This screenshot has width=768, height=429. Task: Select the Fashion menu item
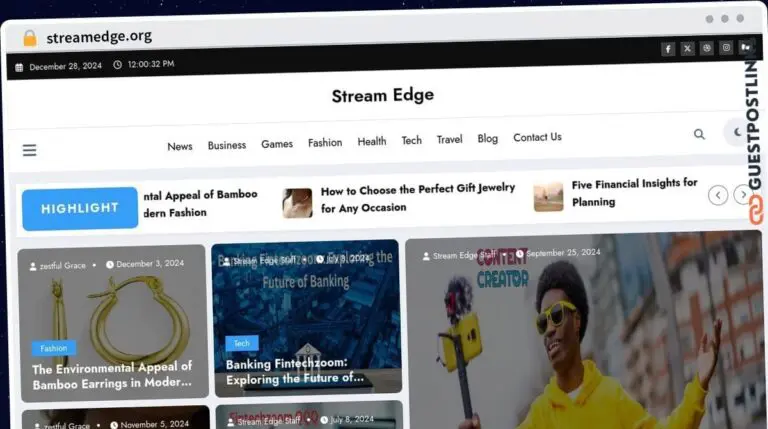pyautogui.click(x=325, y=143)
